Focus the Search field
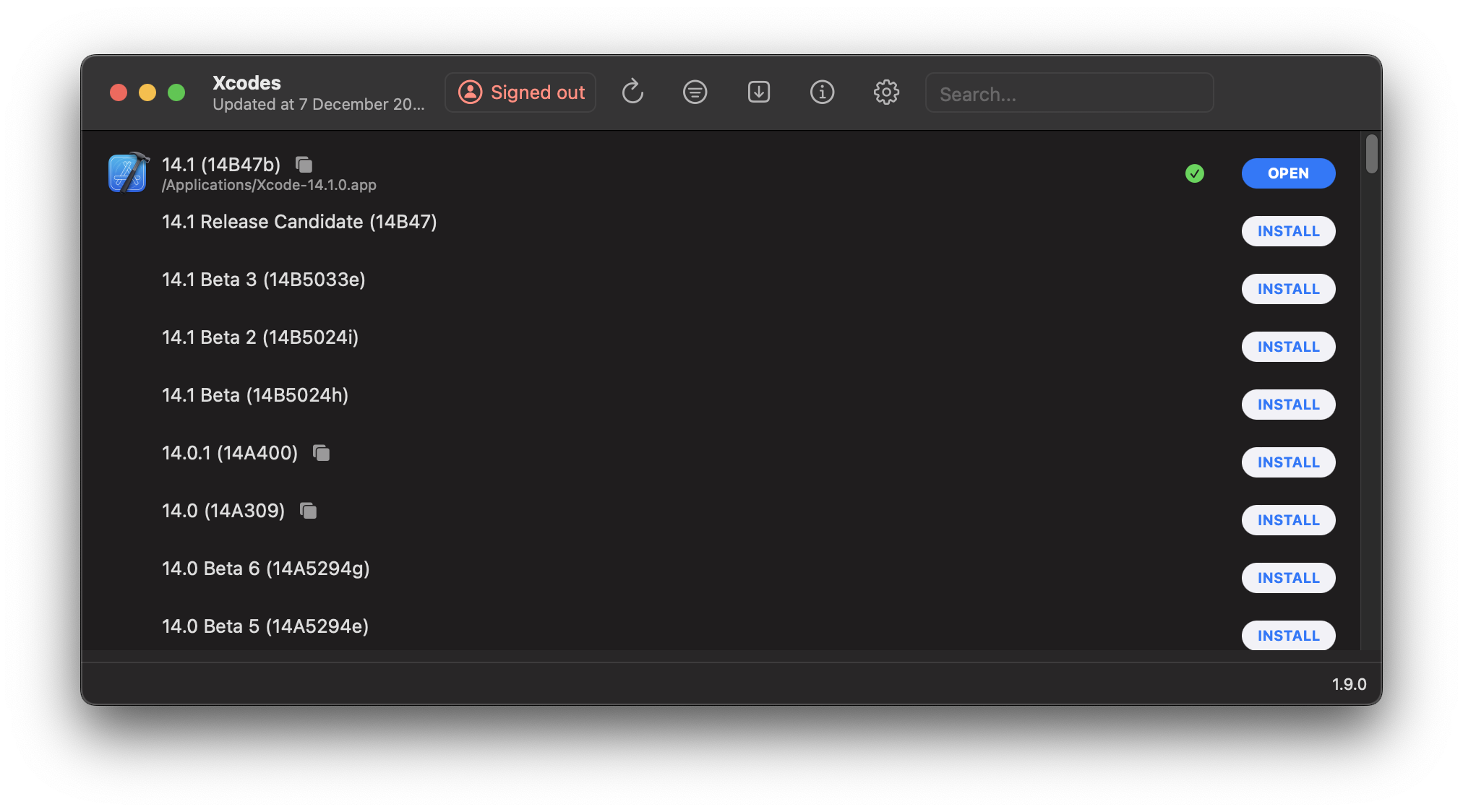 pos(1069,93)
